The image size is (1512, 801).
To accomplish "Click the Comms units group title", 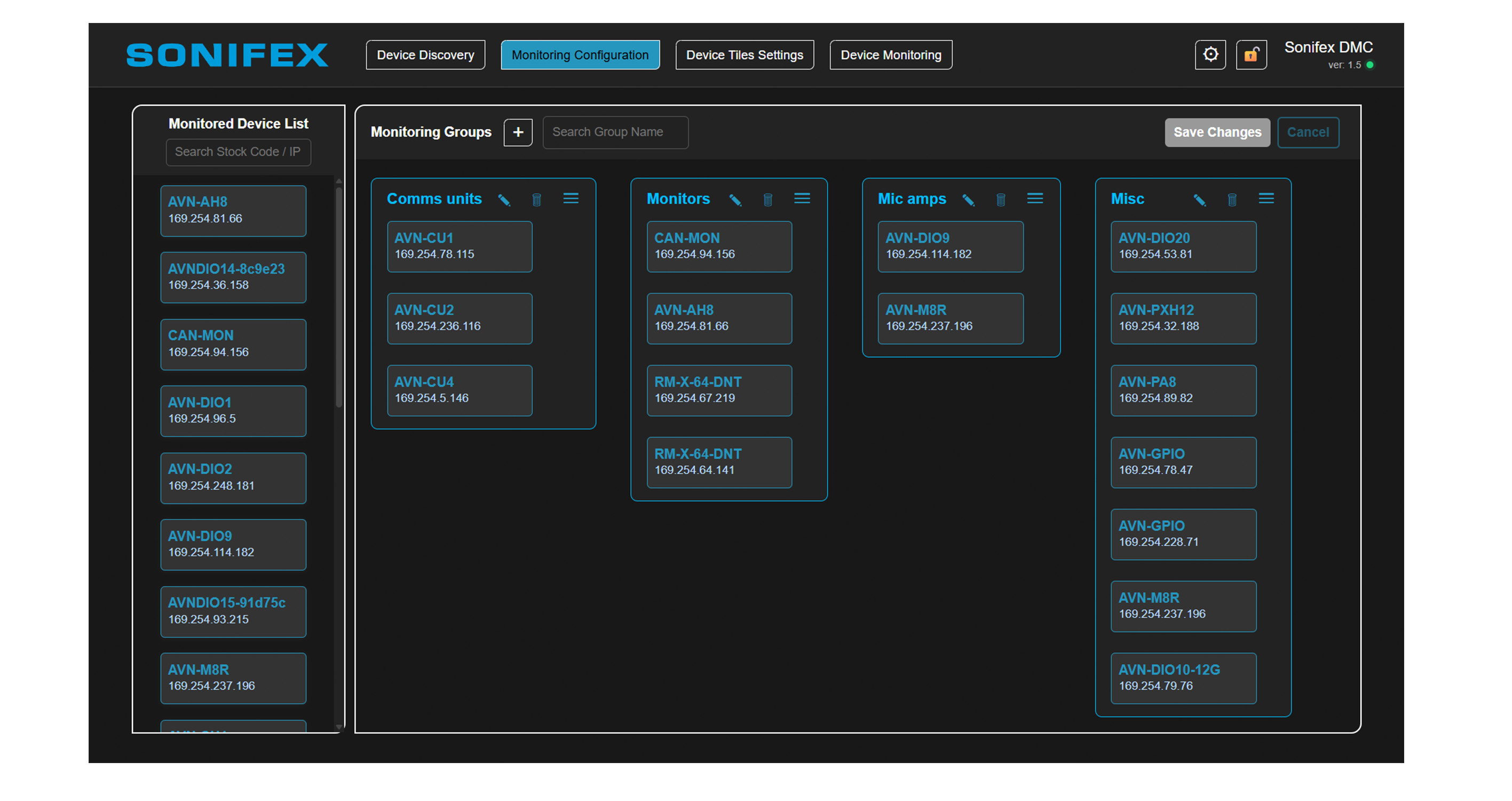I will coord(434,199).
